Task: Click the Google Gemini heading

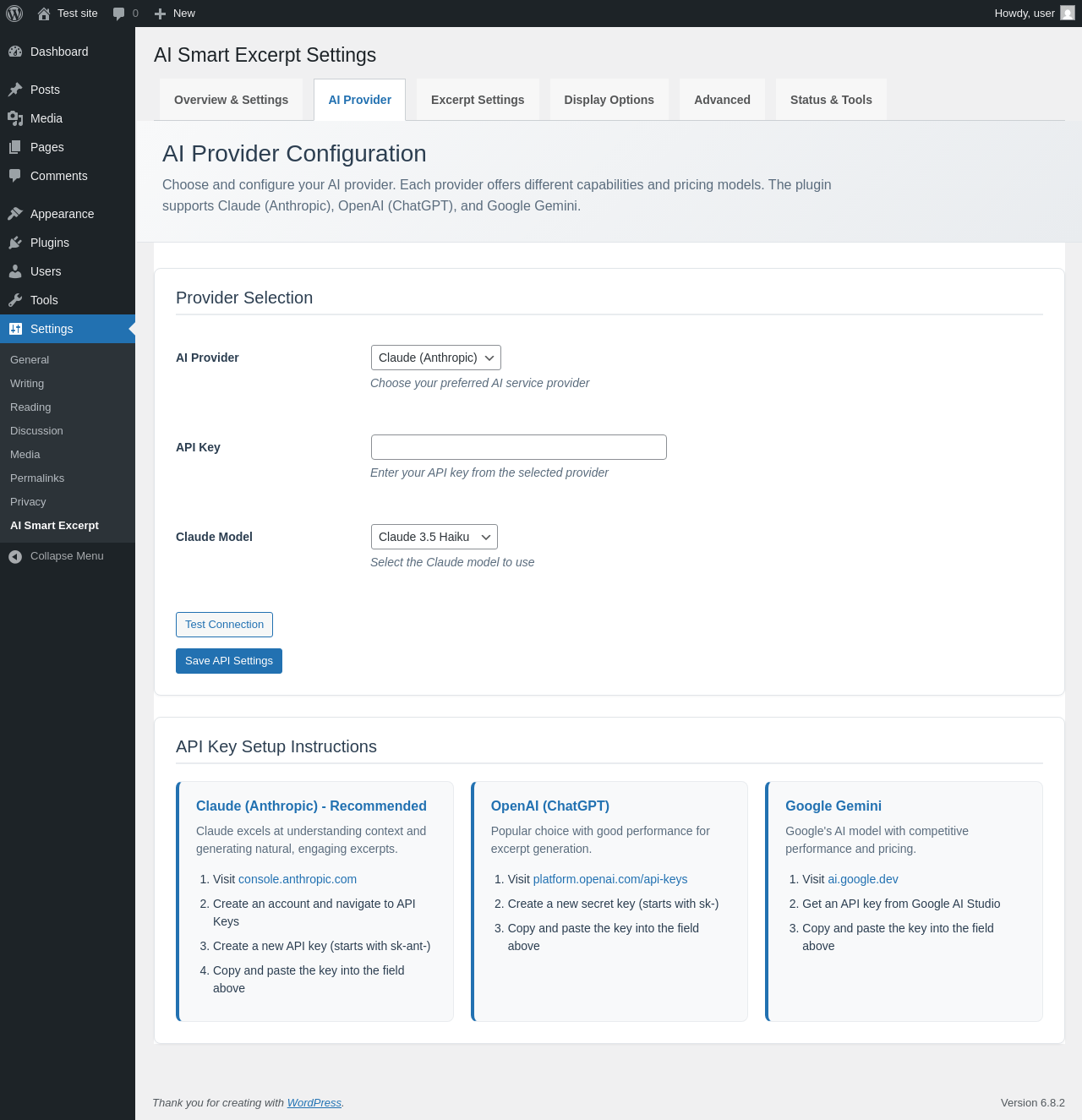Action: (833, 806)
